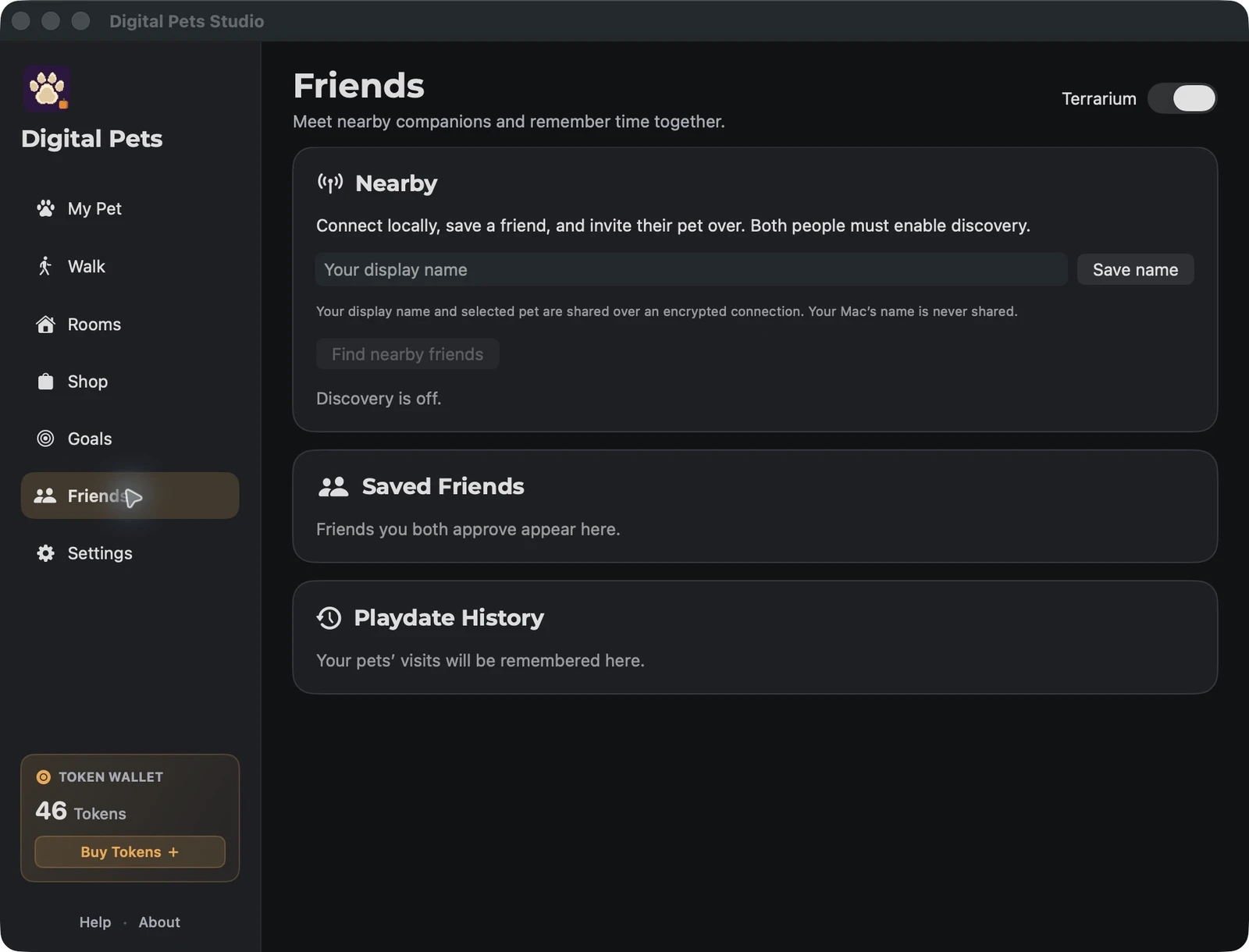This screenshot has height=952, width=1249.
Task: Click the 46 Tokens balance
Action: (80, 812)
